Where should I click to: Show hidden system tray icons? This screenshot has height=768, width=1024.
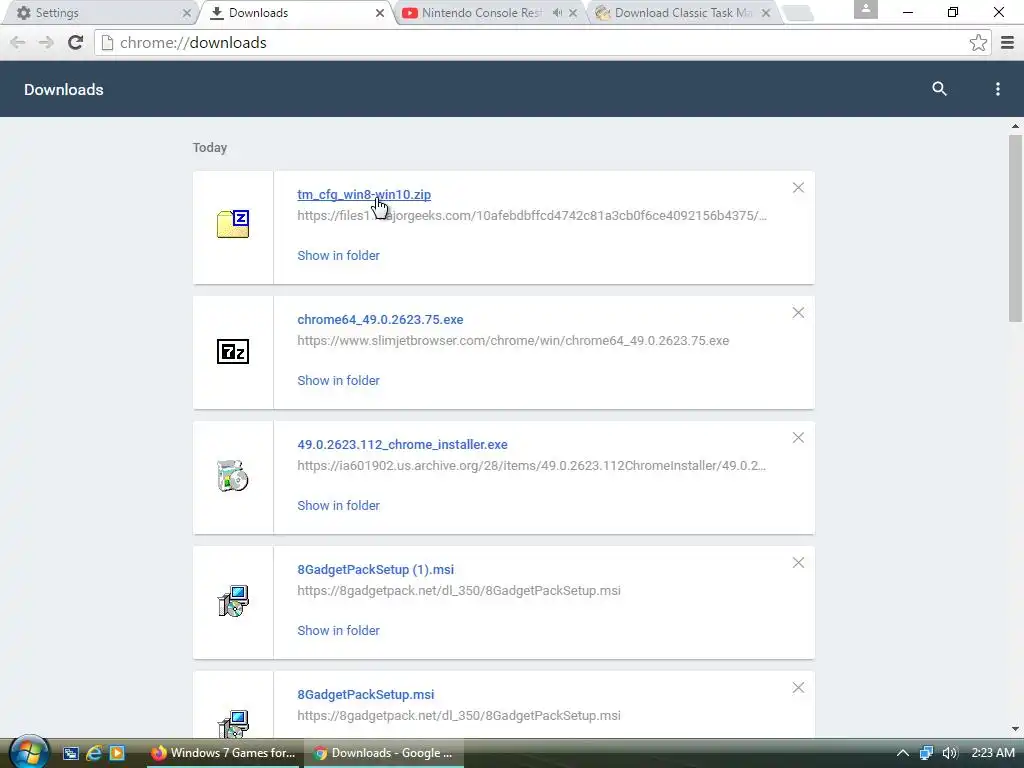903,753
